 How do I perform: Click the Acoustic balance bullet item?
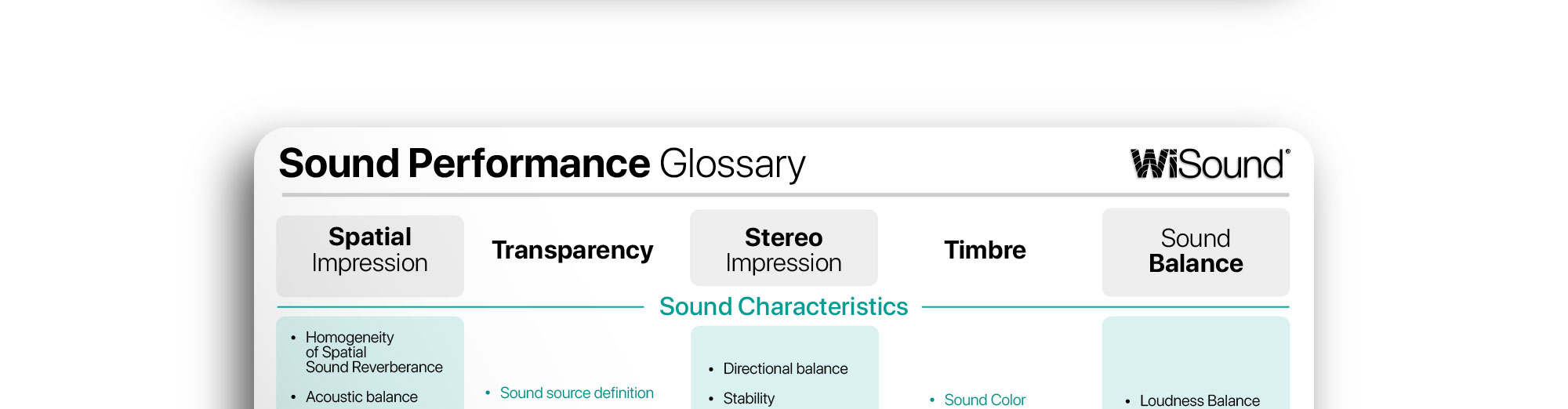click(x=361, y=396)
